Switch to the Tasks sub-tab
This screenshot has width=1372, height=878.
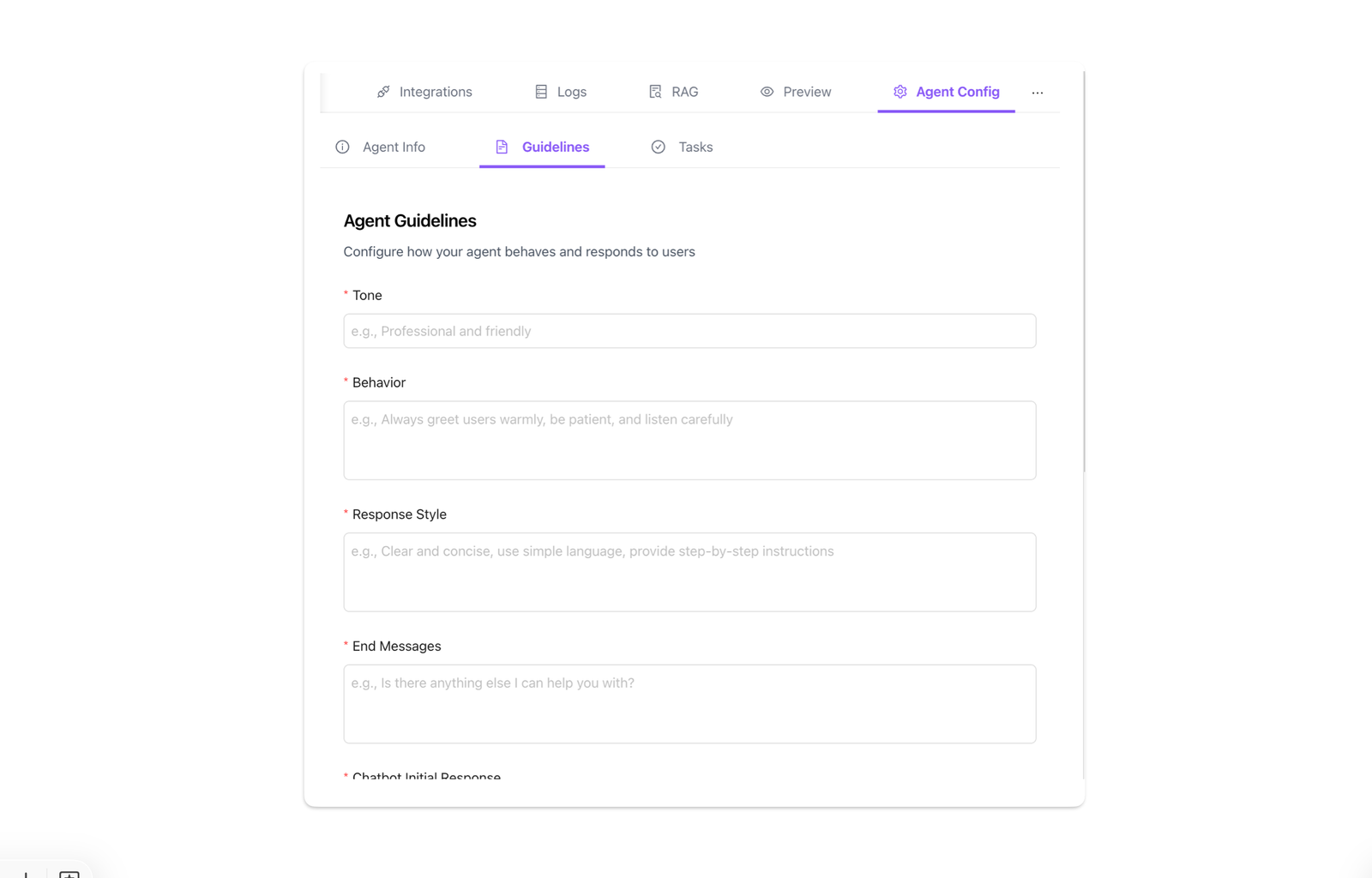[x=695, y=147]
